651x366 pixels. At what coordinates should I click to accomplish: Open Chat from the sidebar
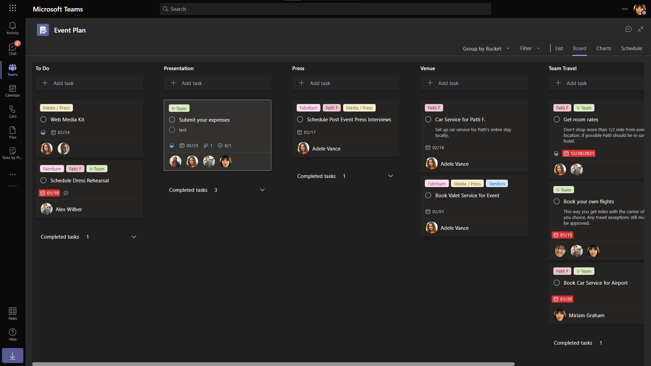pyautogui.click(x=12, y=49)
